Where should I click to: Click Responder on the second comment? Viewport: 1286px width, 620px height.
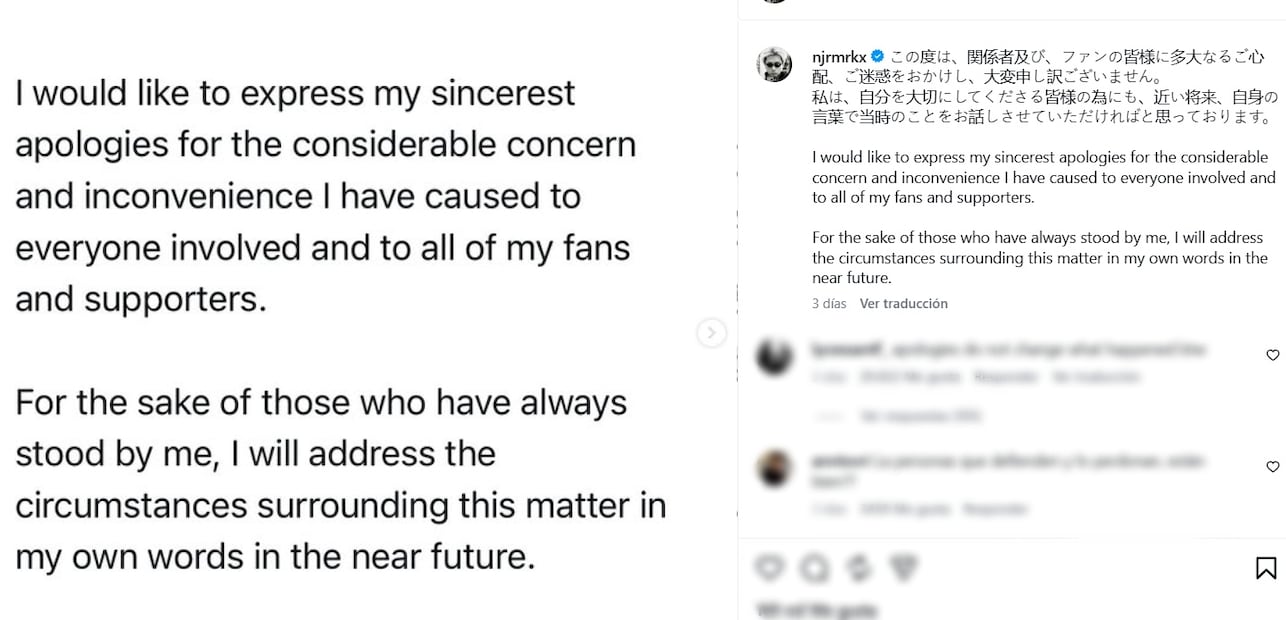995,509
